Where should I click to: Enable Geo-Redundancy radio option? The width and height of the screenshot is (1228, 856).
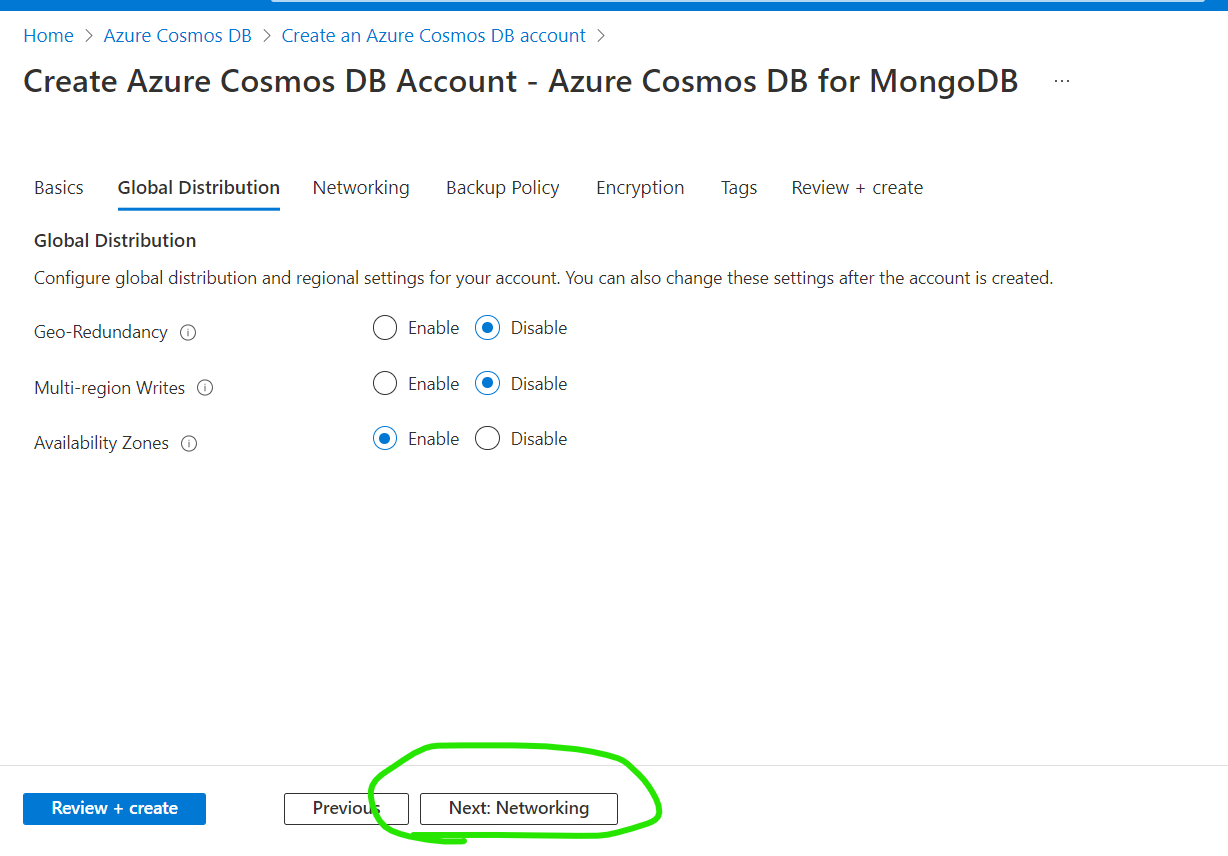(x=385, y=328)
